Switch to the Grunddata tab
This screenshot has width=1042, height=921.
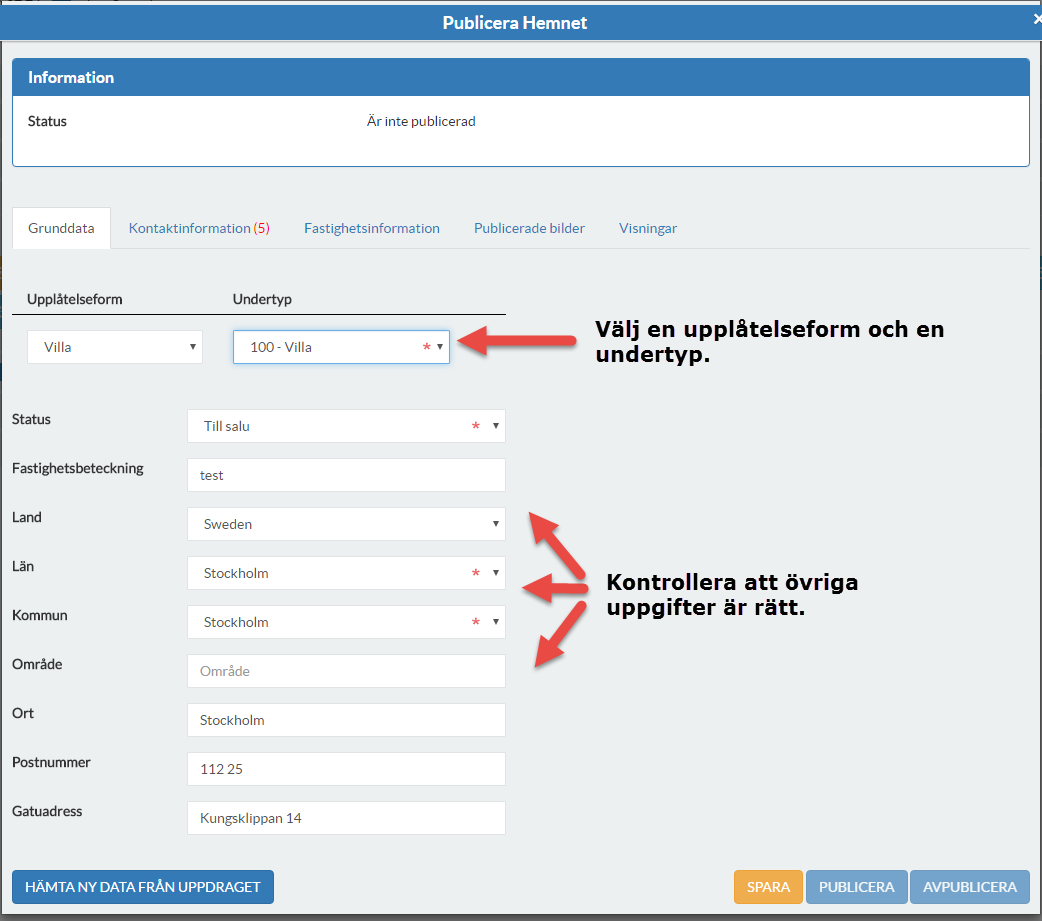pos(61,228)
